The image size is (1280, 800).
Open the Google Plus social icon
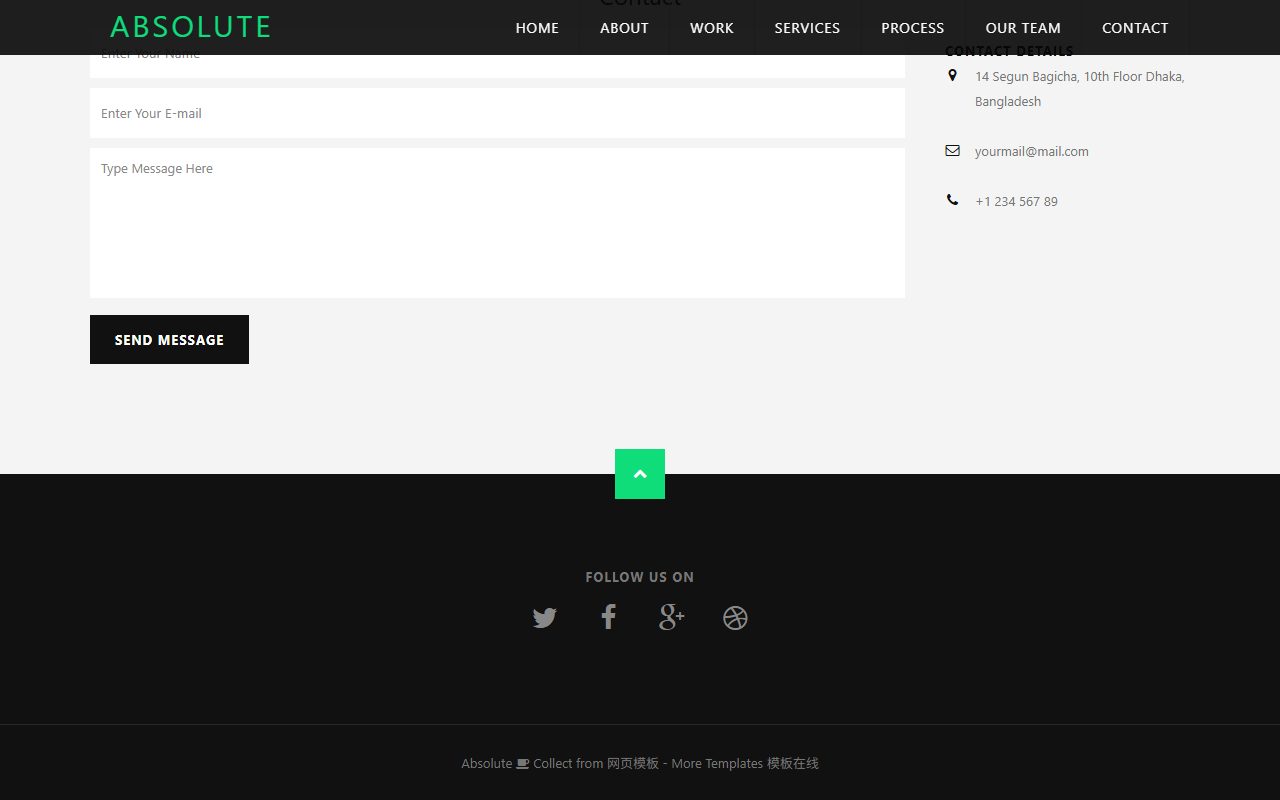672,617
